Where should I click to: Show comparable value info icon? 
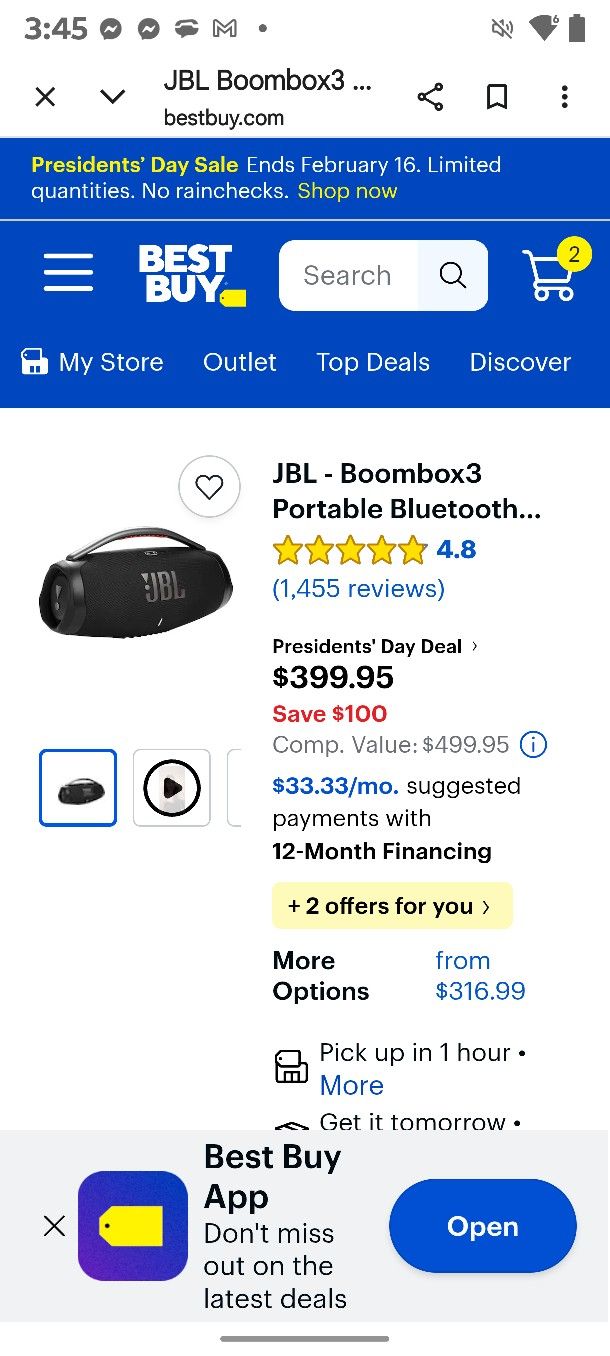click(x=534, y=745)
